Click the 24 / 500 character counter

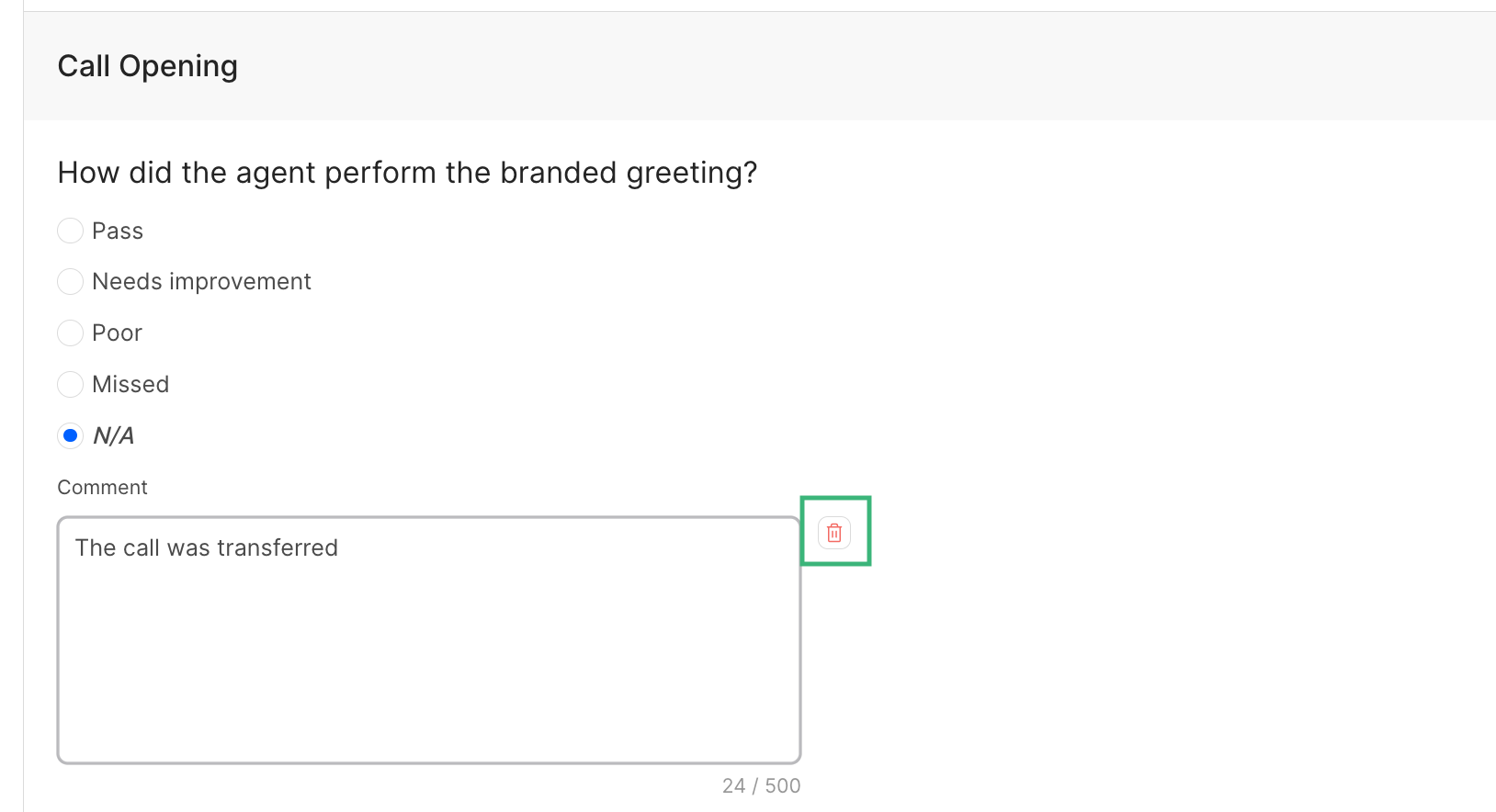click(x=761, y=785)
